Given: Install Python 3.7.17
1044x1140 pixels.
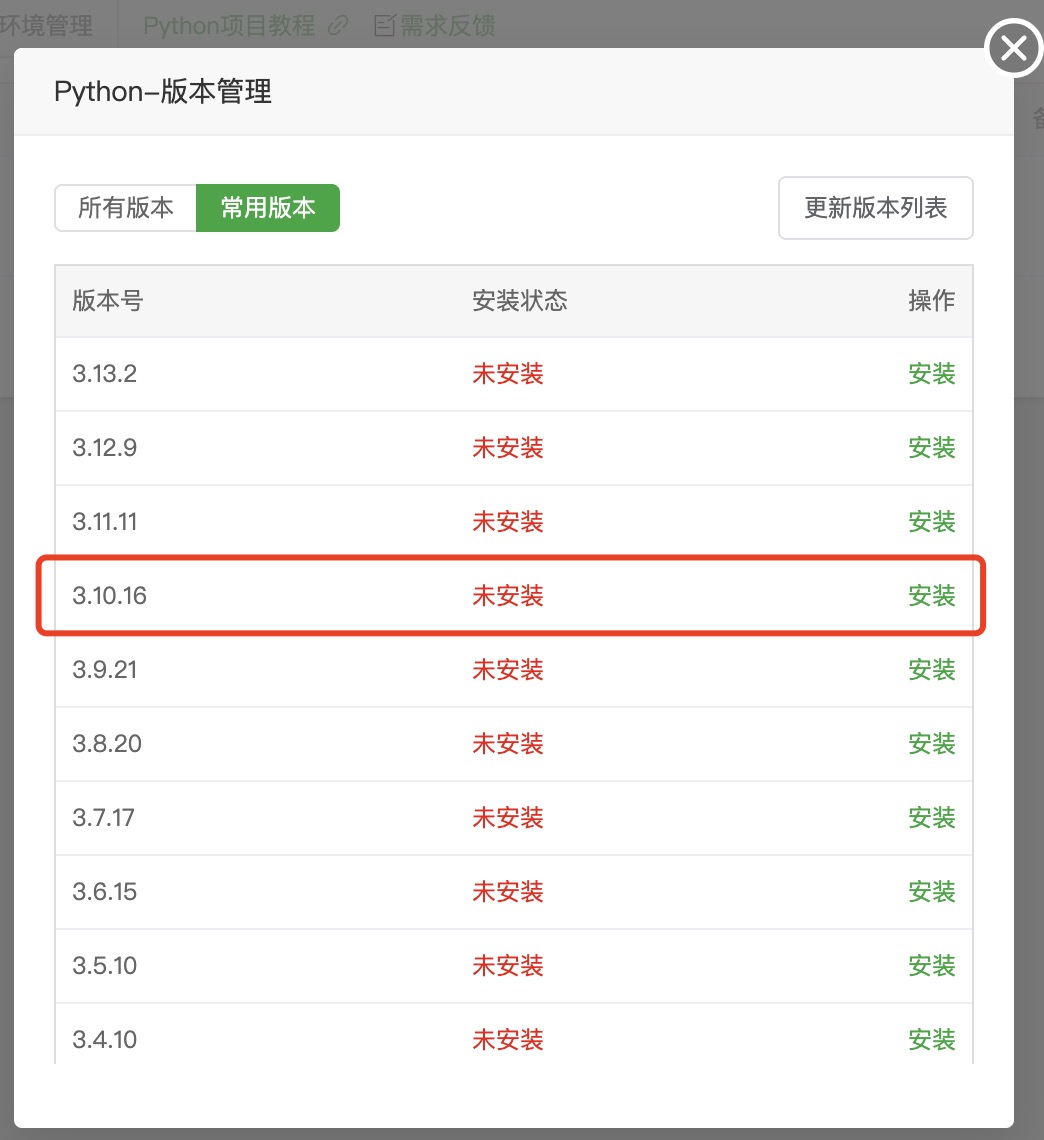Looking at the screenshot, I should point(931,818).
